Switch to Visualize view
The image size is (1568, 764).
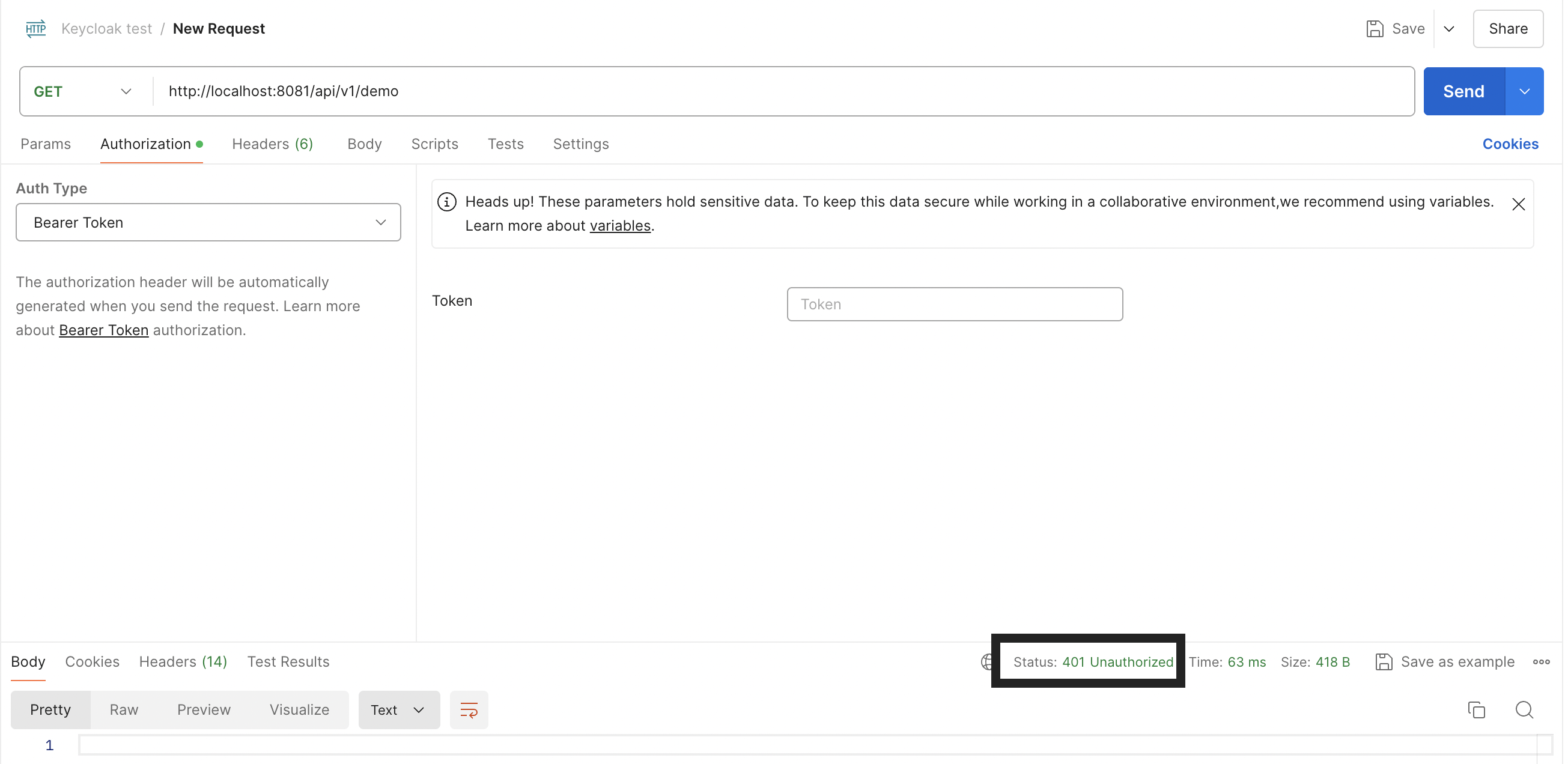[x=299, y=710]
